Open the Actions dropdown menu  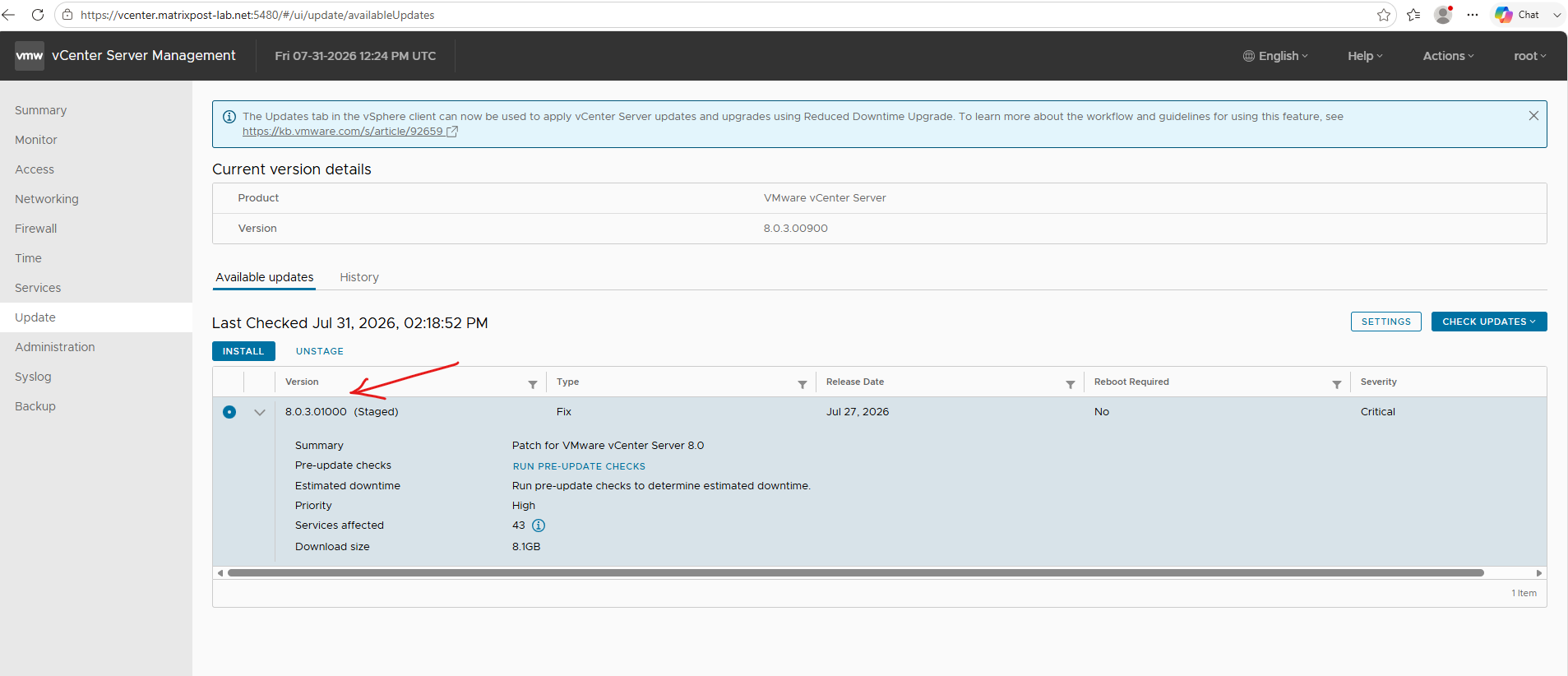[x=1449, y=56]
